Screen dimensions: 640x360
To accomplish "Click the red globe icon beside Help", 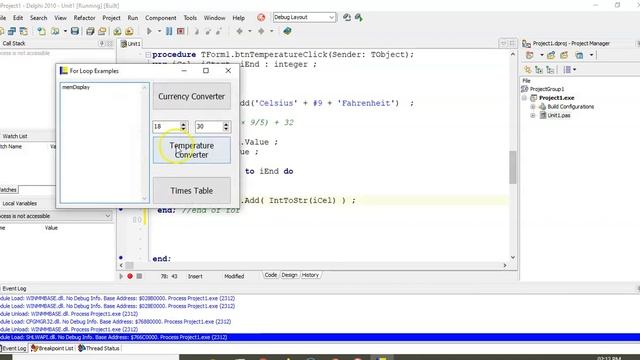I will (261, 18).
